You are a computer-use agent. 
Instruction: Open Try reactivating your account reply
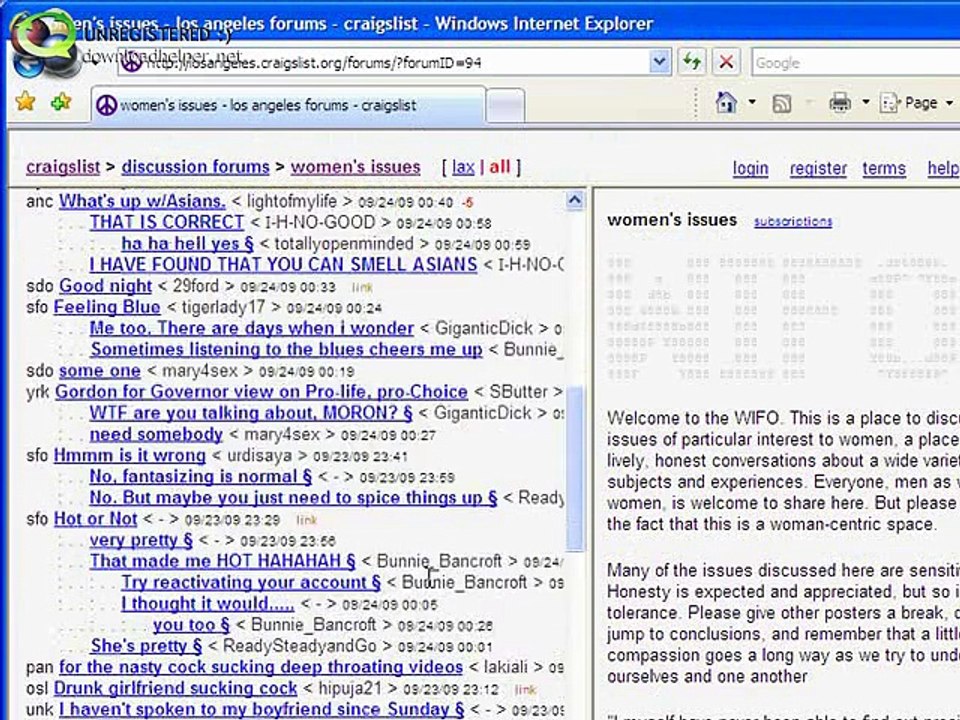tap(251, 582)
